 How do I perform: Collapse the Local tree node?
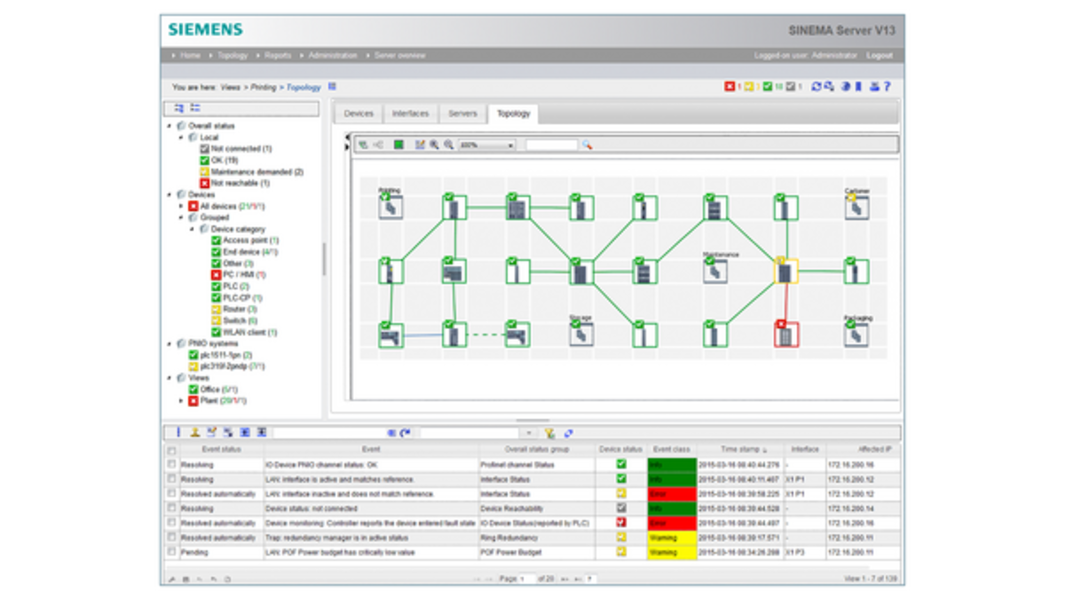(x=181, y=137)
